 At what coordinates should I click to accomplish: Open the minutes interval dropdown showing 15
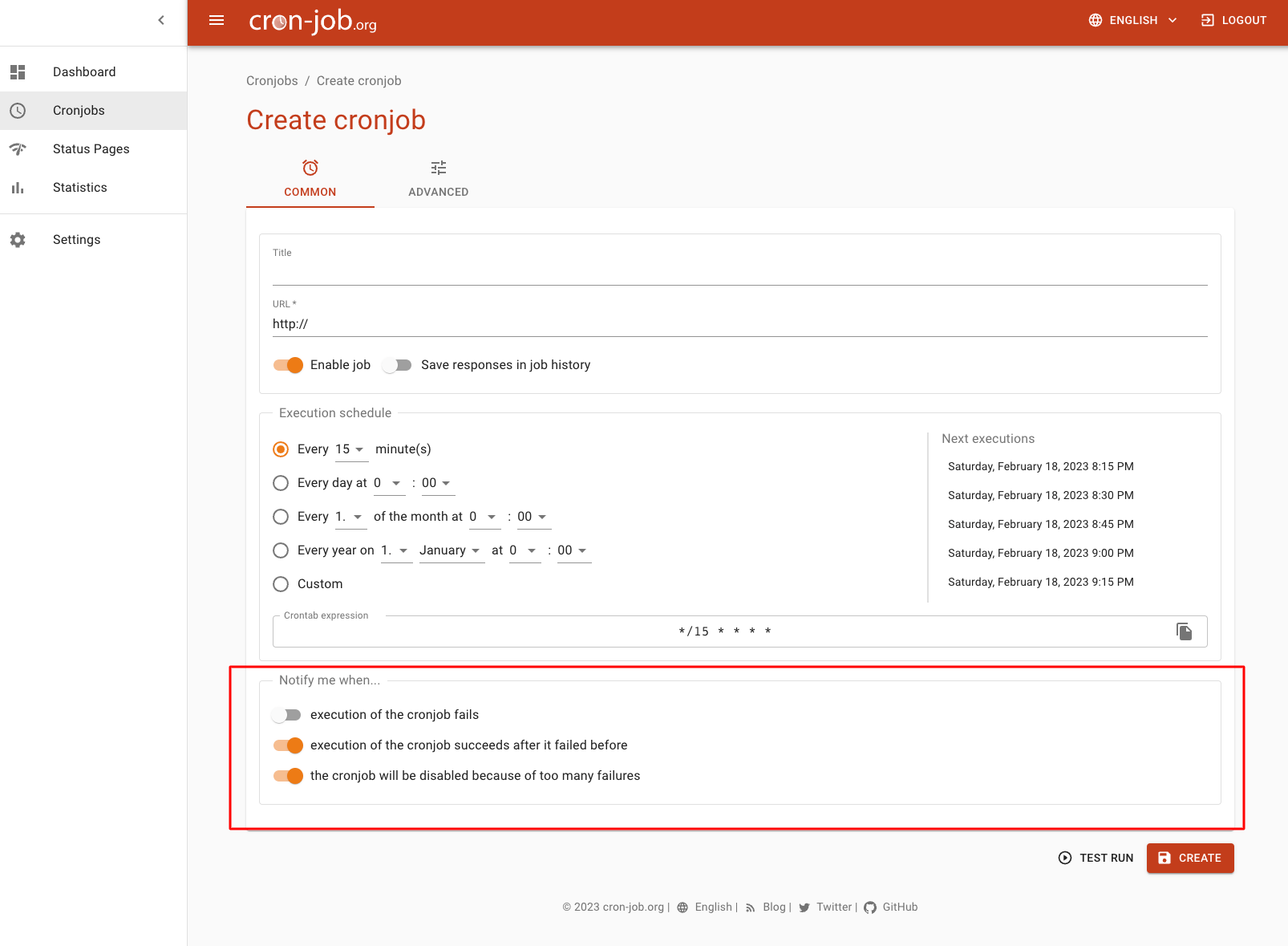pyautogui.click(x=351, y=449)
